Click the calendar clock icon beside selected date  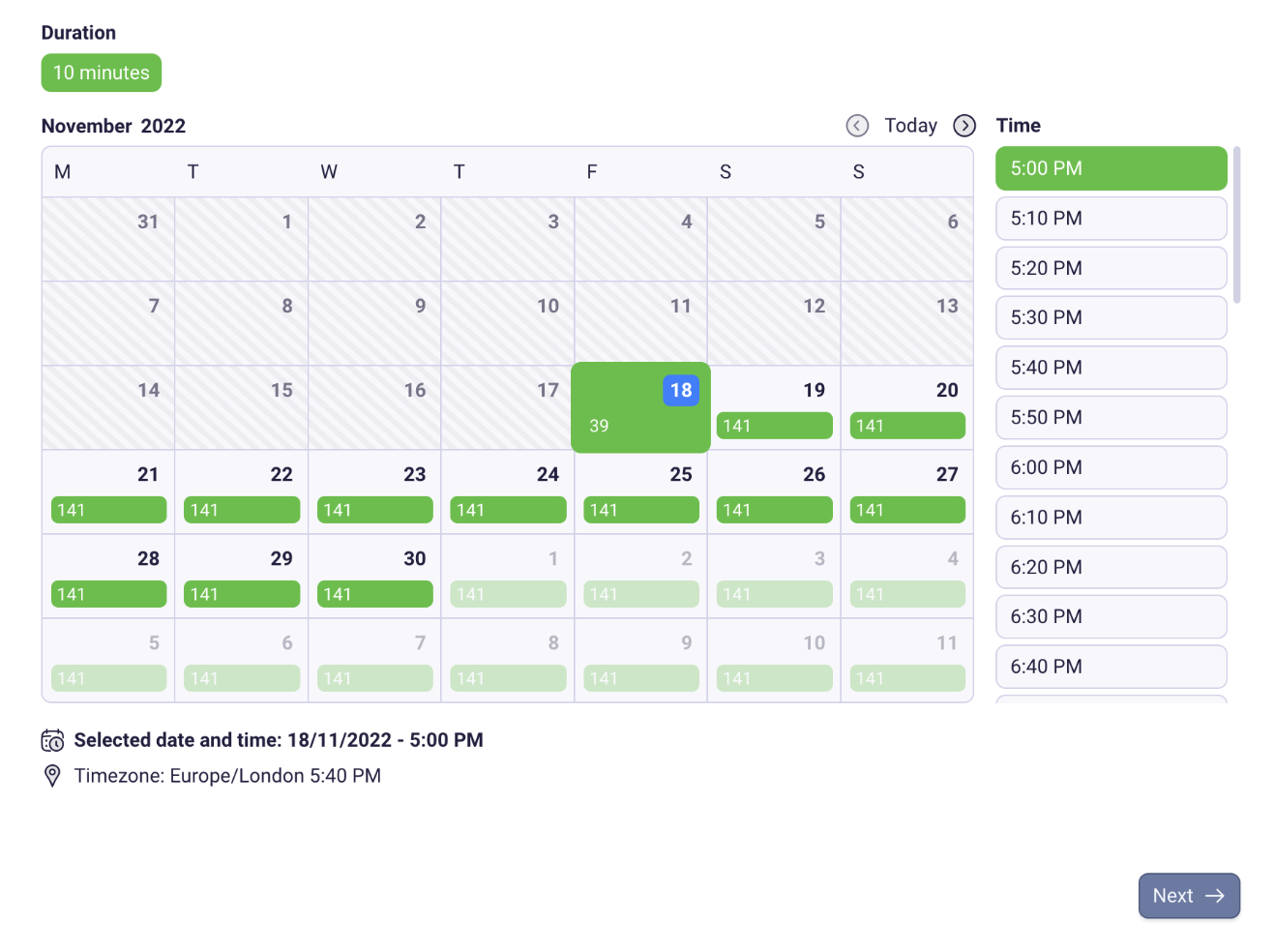(52, 741)
